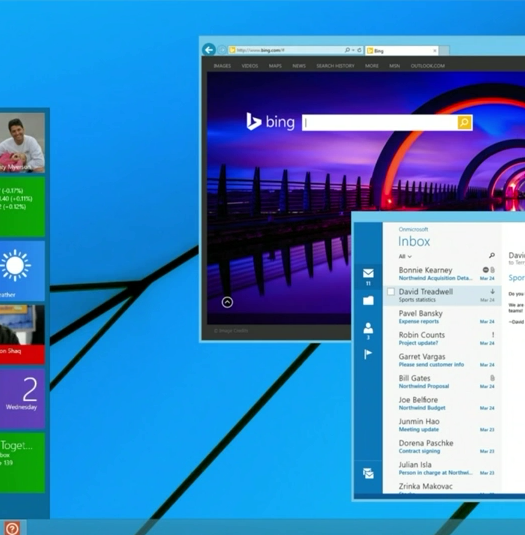Go back in the Internet Explorer window
Screen dimensions: 525x535
pyautogui.click(x=209, y=50)
